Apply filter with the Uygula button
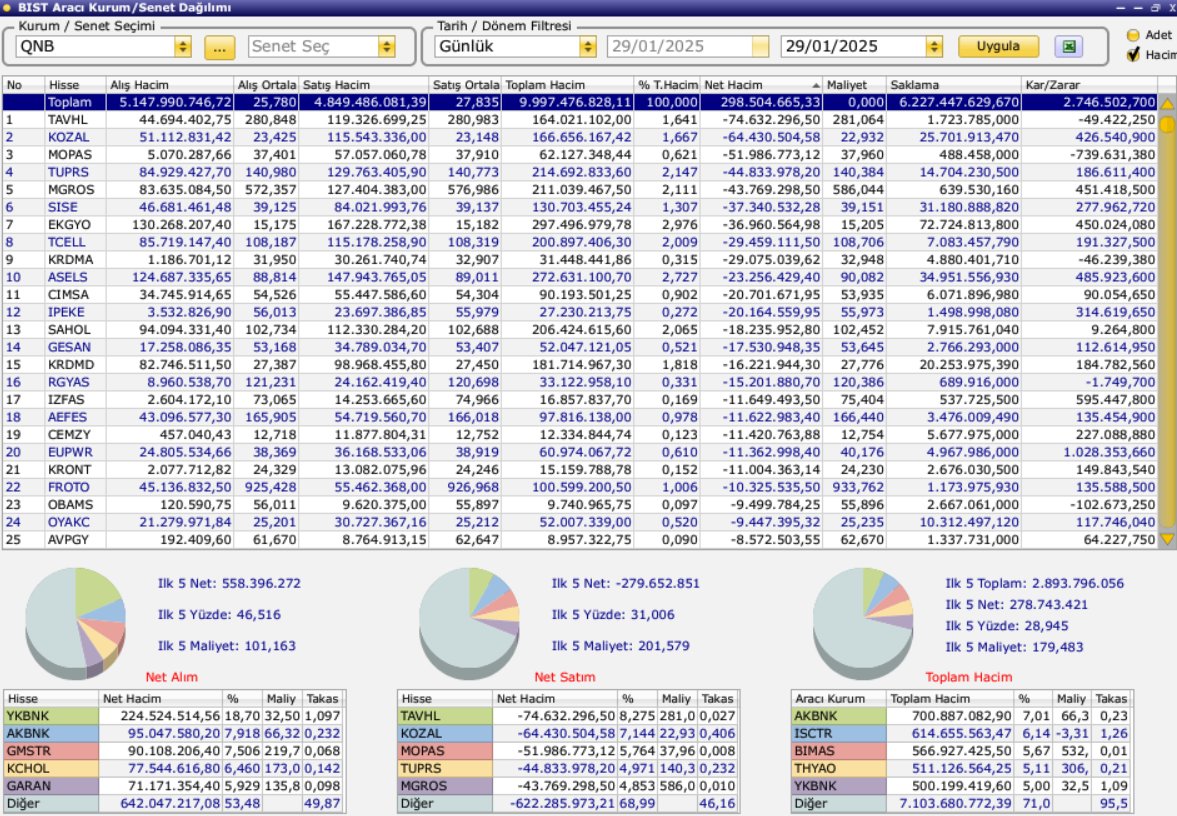Screen dimensions: 1177x816 [x=998, y=47]
